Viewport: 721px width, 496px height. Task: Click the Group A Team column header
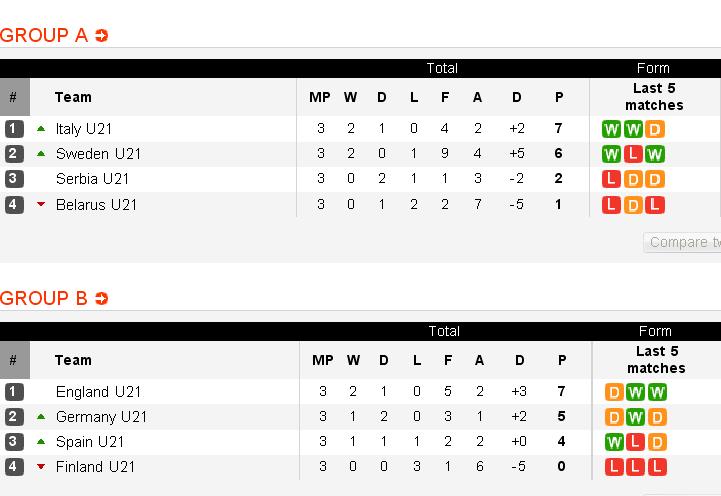coord(73,97)
